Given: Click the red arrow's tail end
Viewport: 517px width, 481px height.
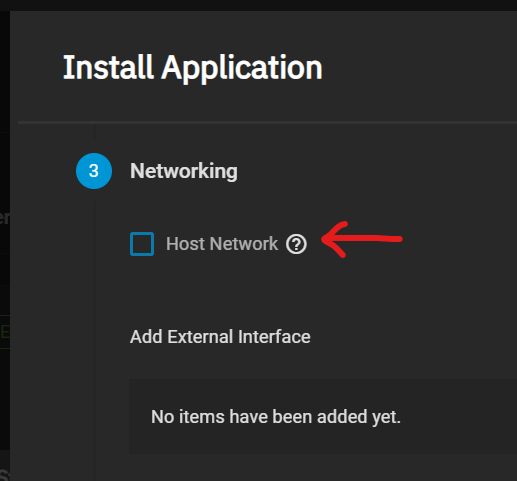Looking at the screenshot, I should pyautogui.click(x=397, y=239).
